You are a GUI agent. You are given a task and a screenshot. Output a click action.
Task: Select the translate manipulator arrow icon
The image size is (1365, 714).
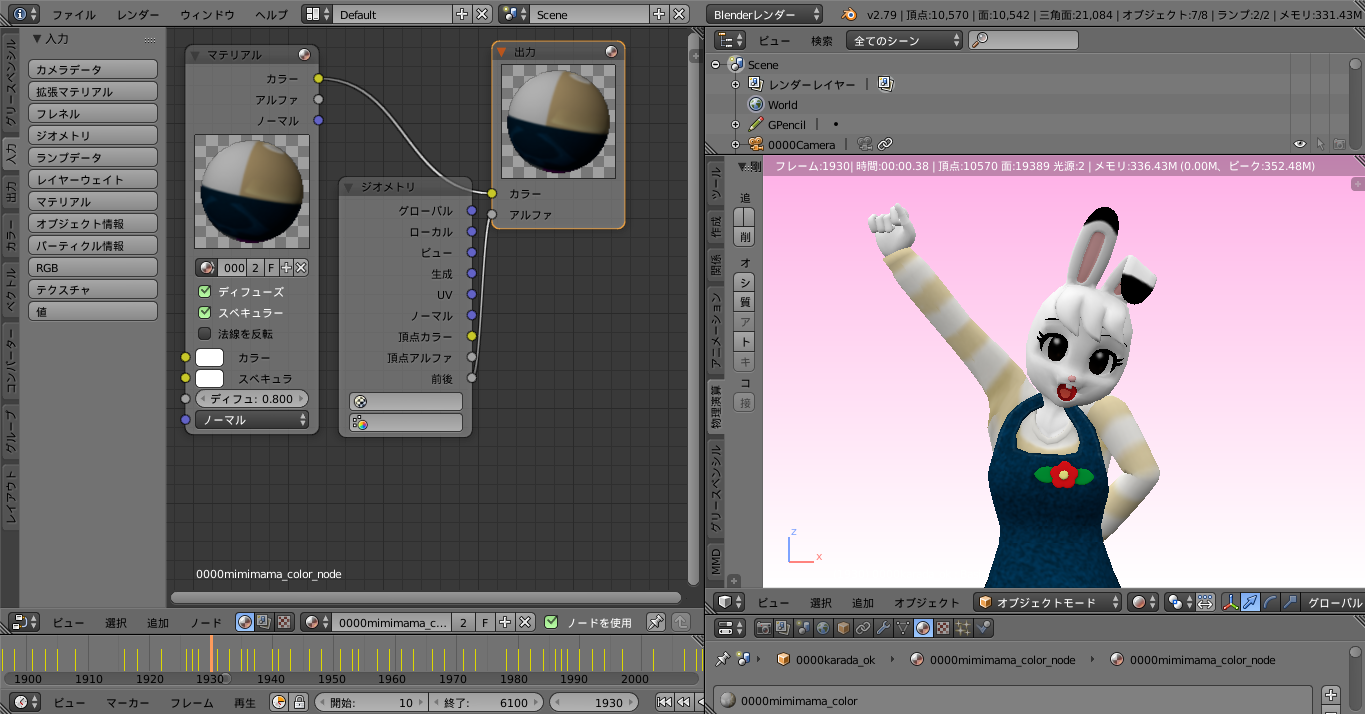[1250, 602]
